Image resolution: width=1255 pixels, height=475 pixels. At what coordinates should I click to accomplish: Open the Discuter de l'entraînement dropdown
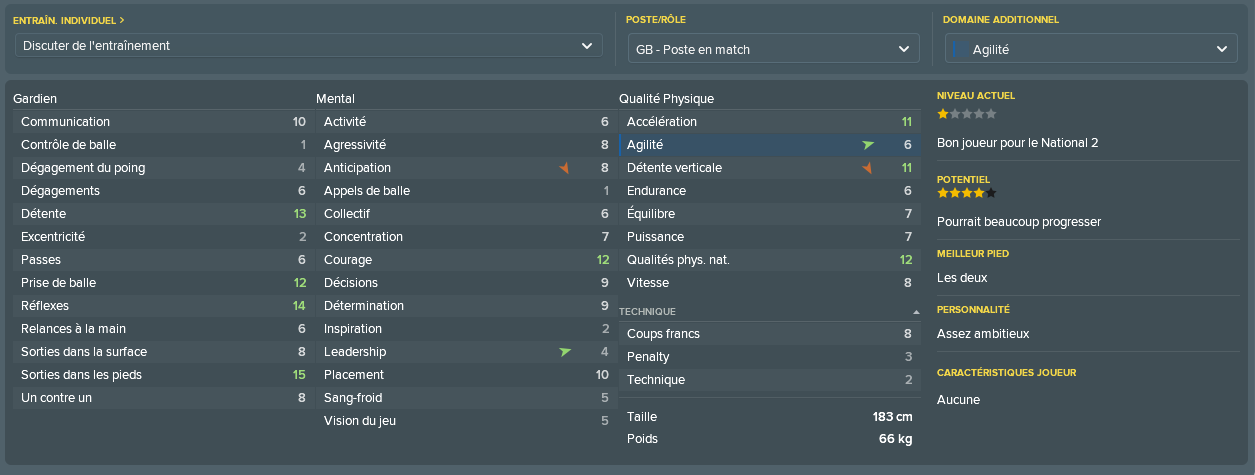click(309, 46)
